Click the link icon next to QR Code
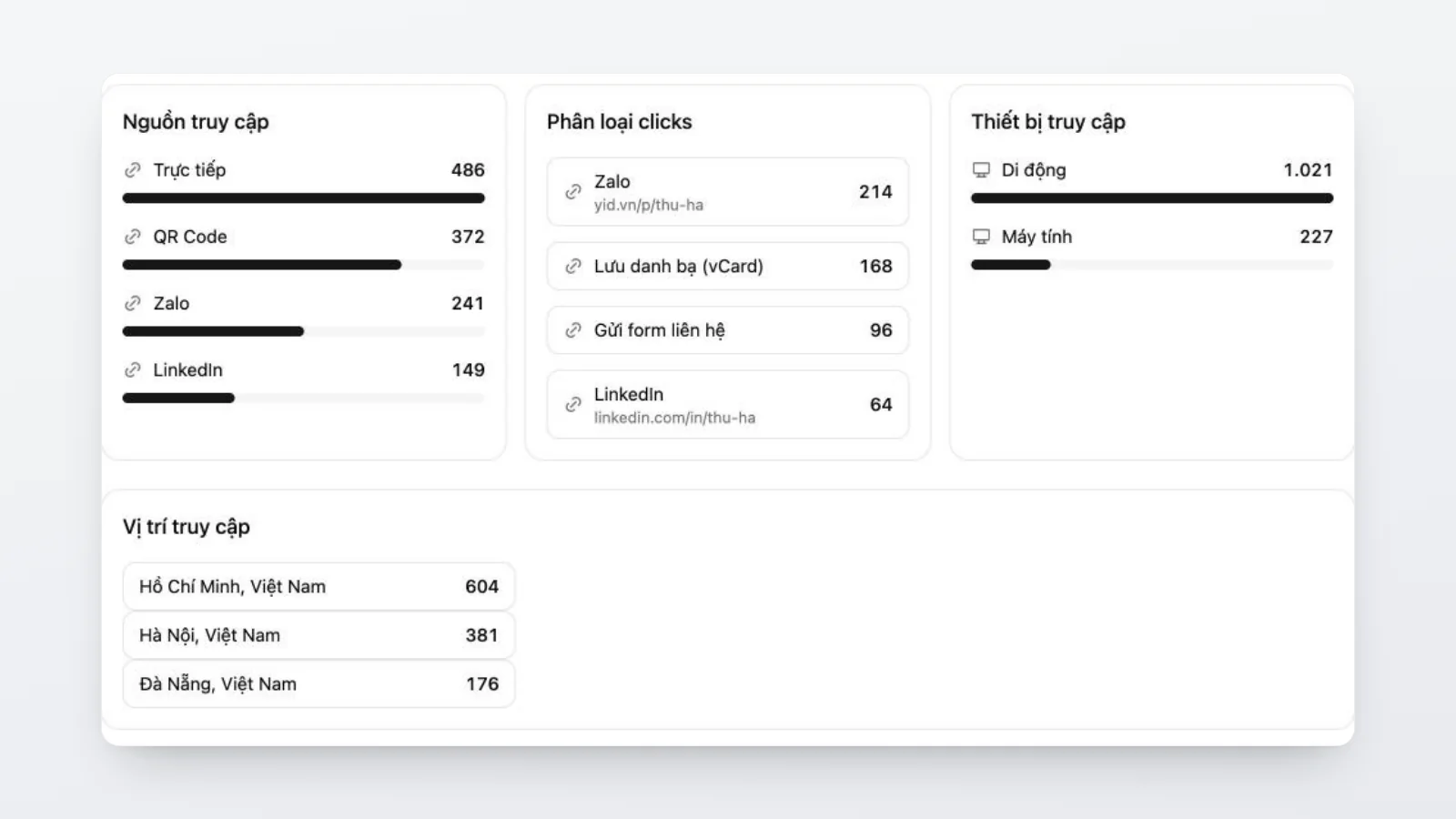The height and width of the screenshot is (819, 1456). point(133,237)
